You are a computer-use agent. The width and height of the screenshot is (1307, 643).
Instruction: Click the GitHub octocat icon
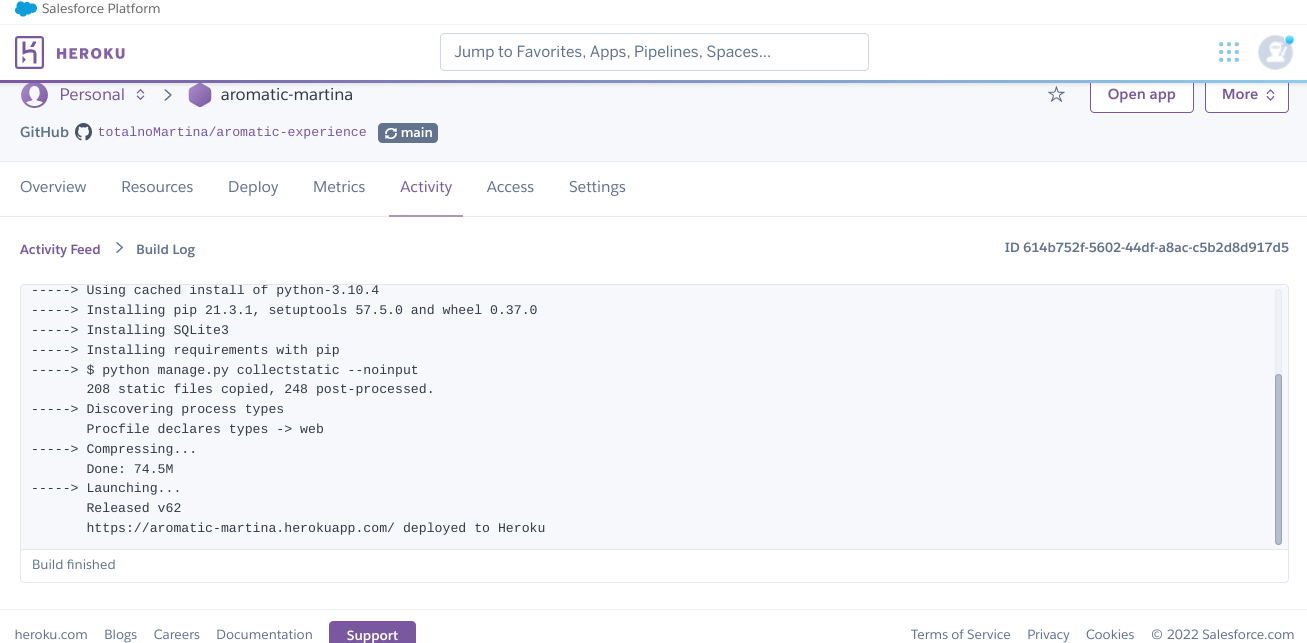pos(83,132)
